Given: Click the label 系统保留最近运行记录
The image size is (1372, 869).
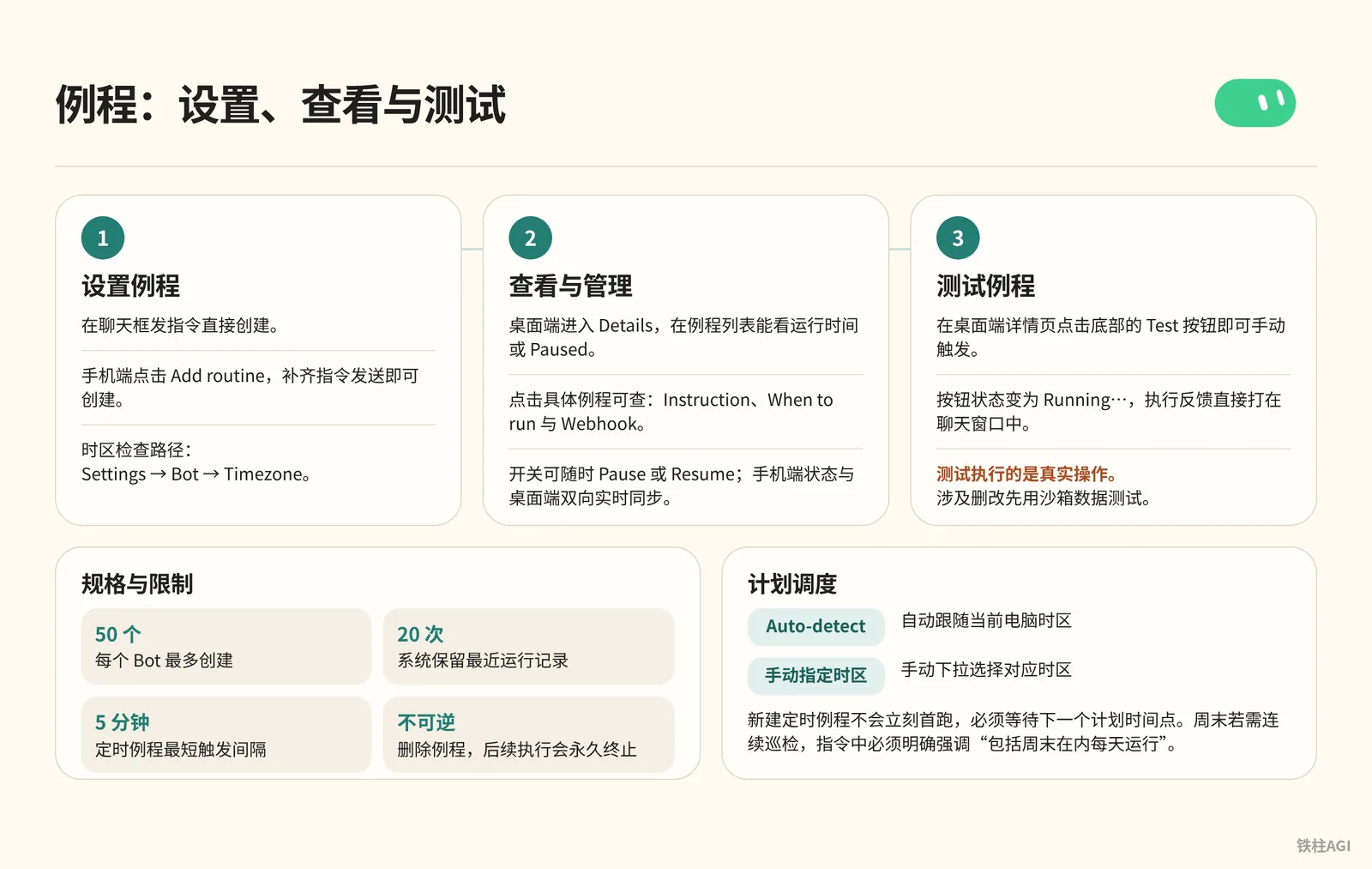Looking at the screenshot, I should point(483,661).
